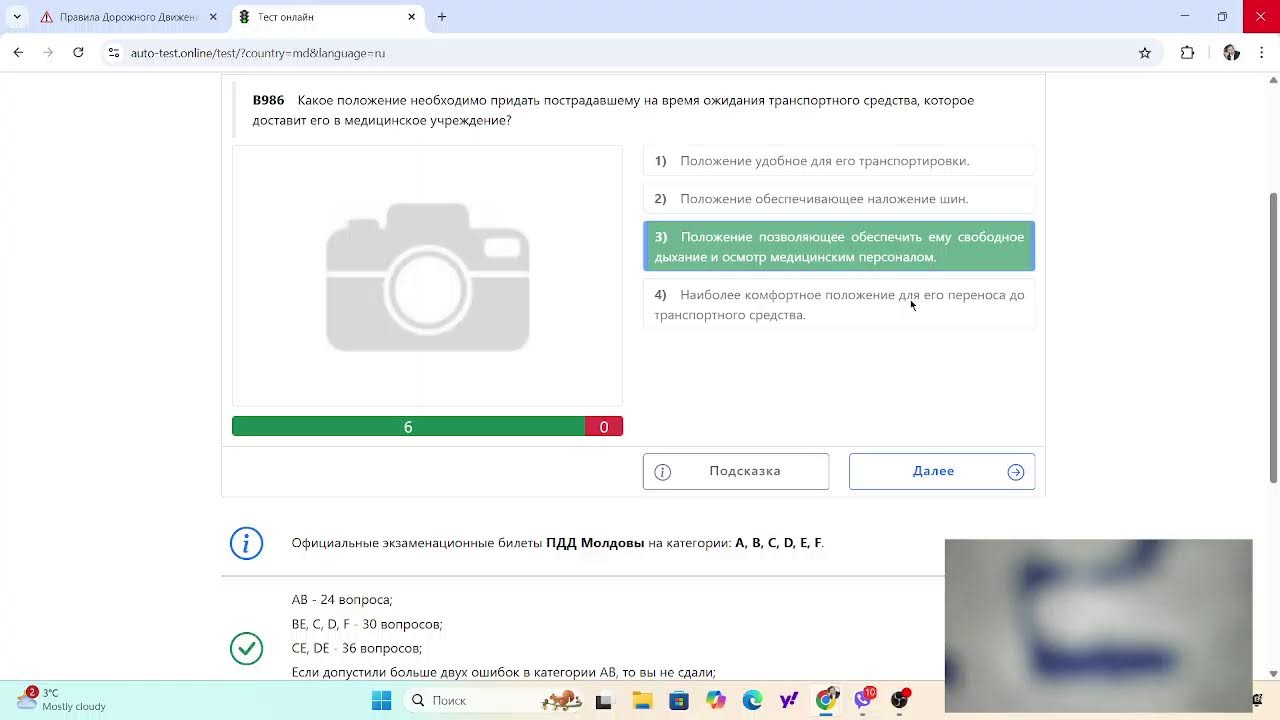Click the camera placeholder question image
The width and height of the screenshot is (1280, 720).
point(428,276)
